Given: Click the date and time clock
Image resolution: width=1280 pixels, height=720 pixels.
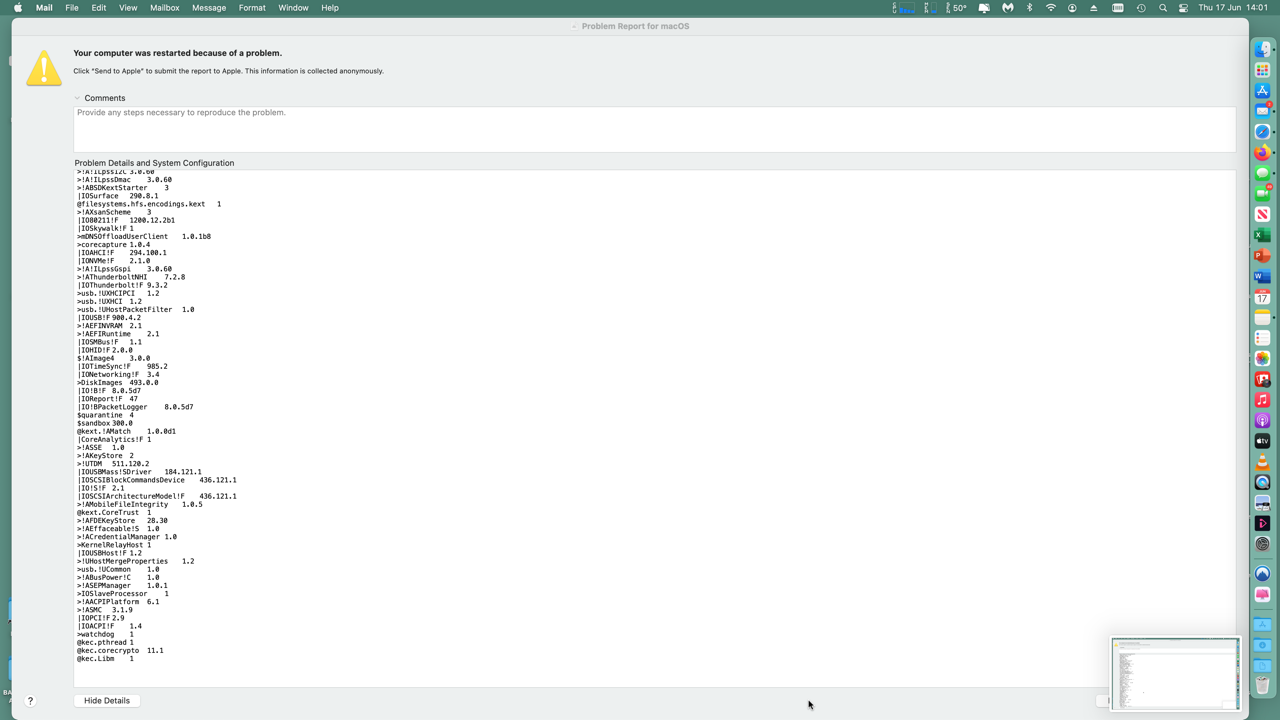Looking at the screenshot, I should 1233,8.
